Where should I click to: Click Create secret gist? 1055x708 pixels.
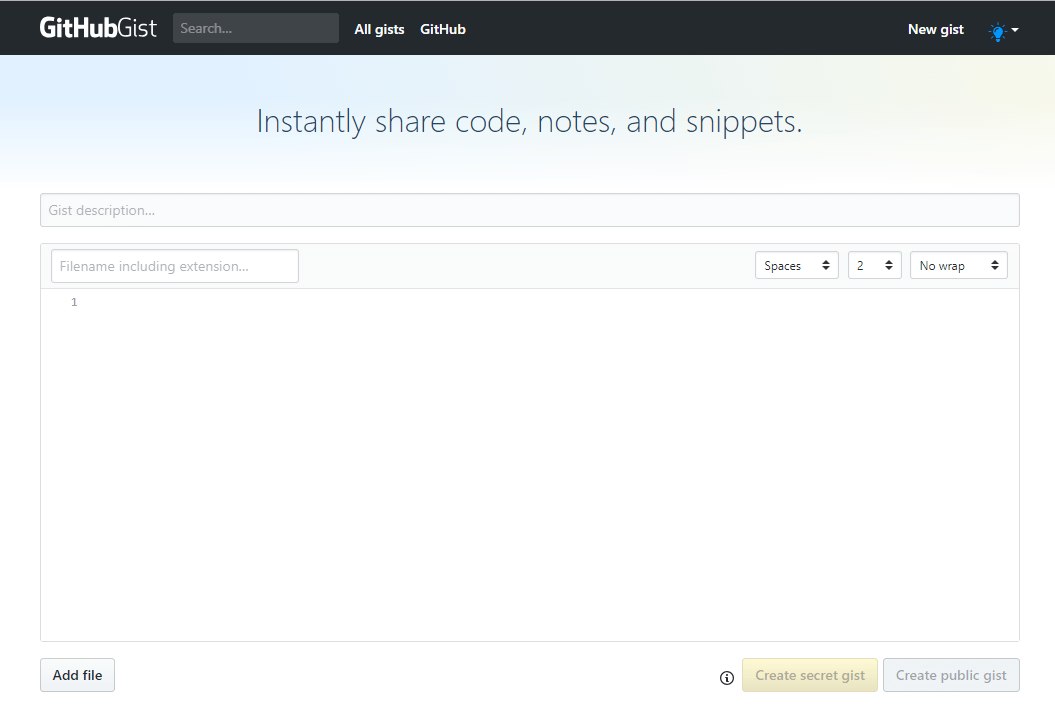(810, 675)
